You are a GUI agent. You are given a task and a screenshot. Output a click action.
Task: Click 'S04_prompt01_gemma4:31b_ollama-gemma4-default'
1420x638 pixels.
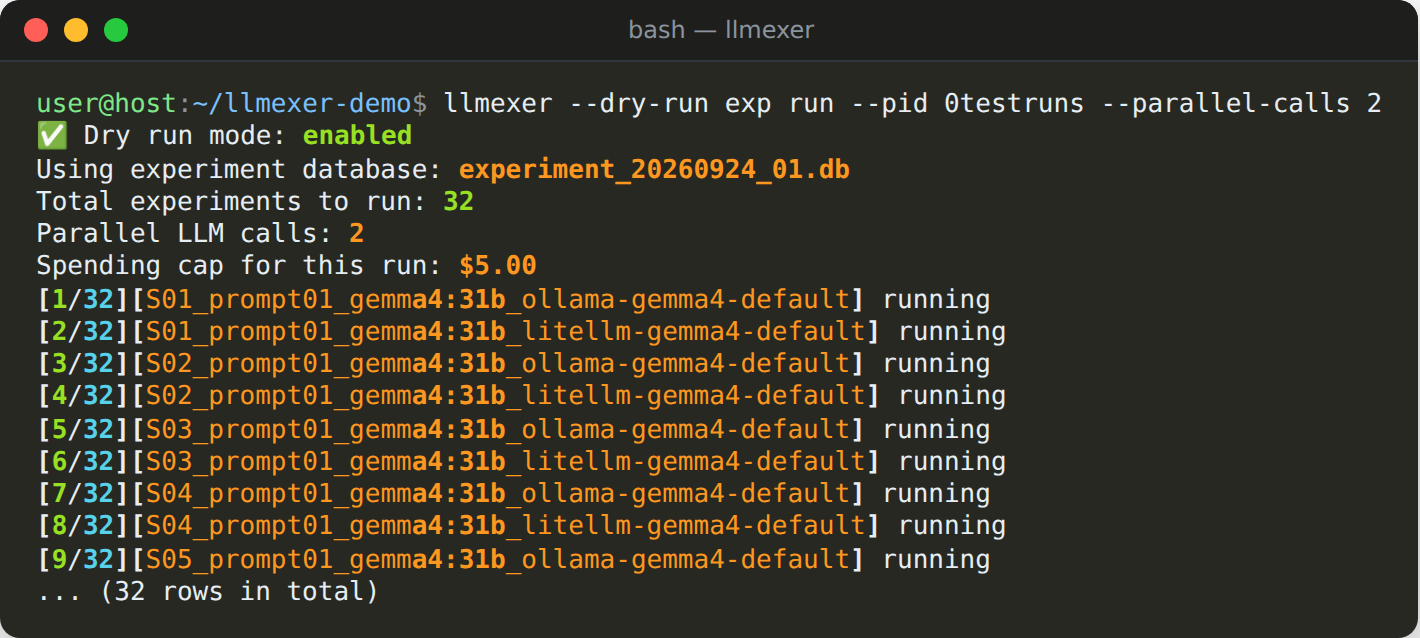497,494
